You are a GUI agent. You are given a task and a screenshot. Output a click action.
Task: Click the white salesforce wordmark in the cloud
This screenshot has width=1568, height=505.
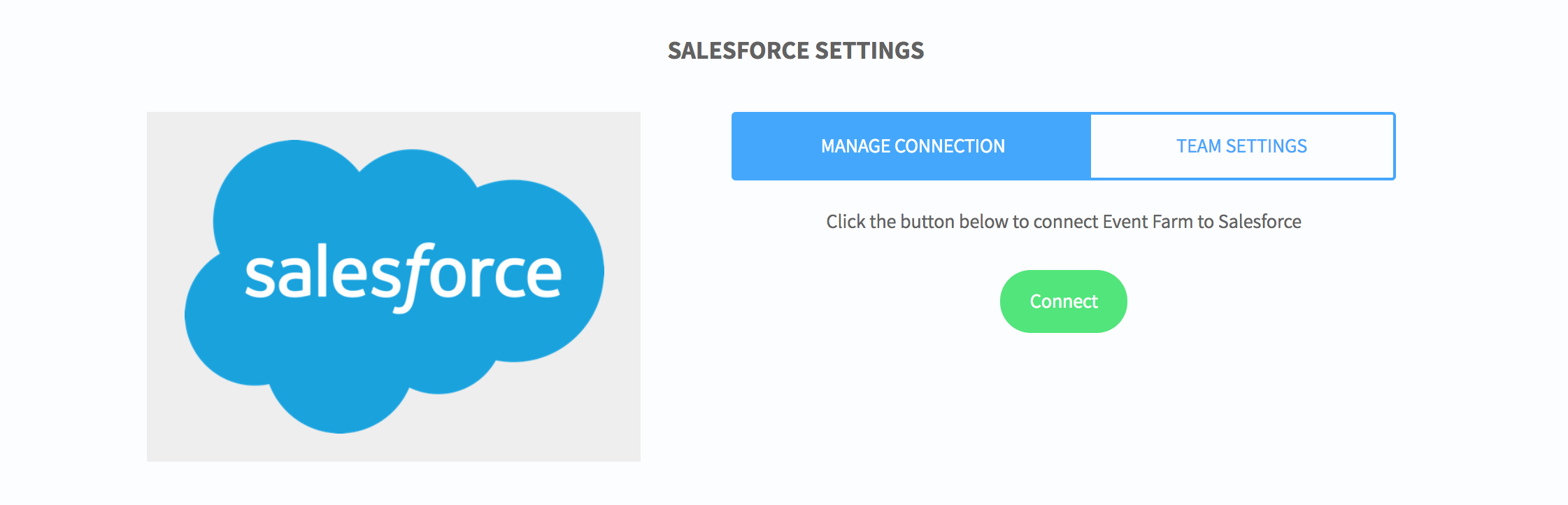[403, 276]
